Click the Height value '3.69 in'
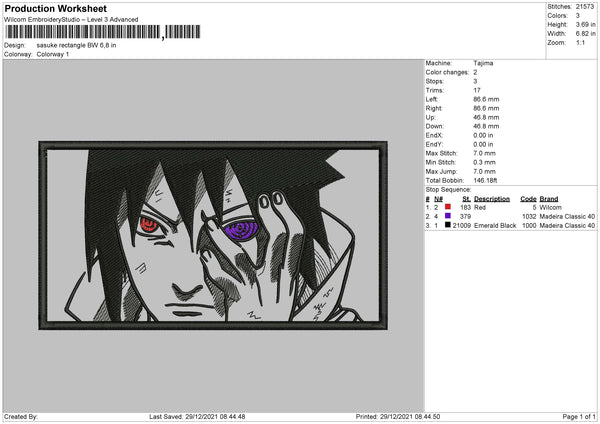This screenshot has height=424, width=600. (x=585, y=24)
